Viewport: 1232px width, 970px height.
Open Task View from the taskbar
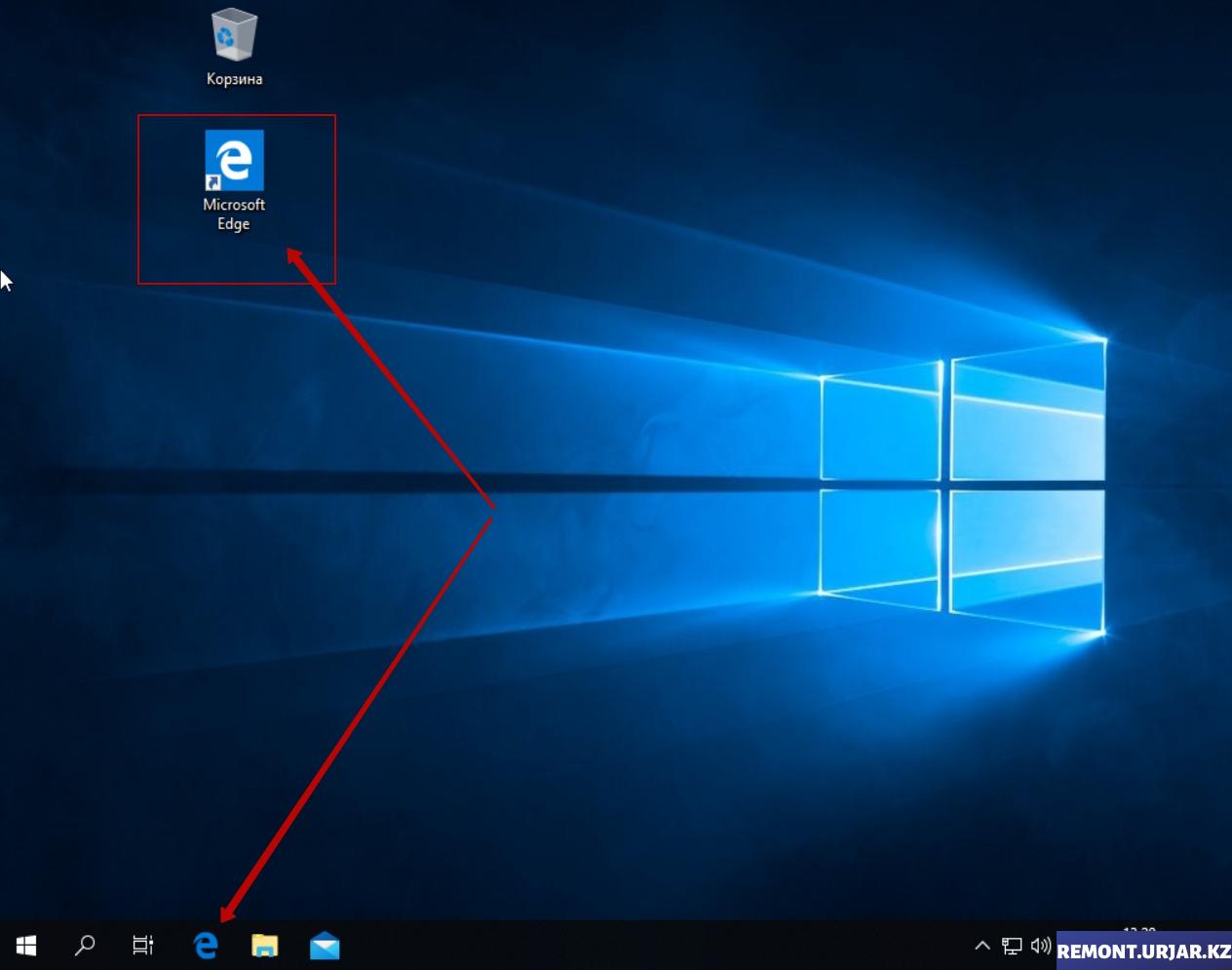pyautogui.click(x=143, y=946)
